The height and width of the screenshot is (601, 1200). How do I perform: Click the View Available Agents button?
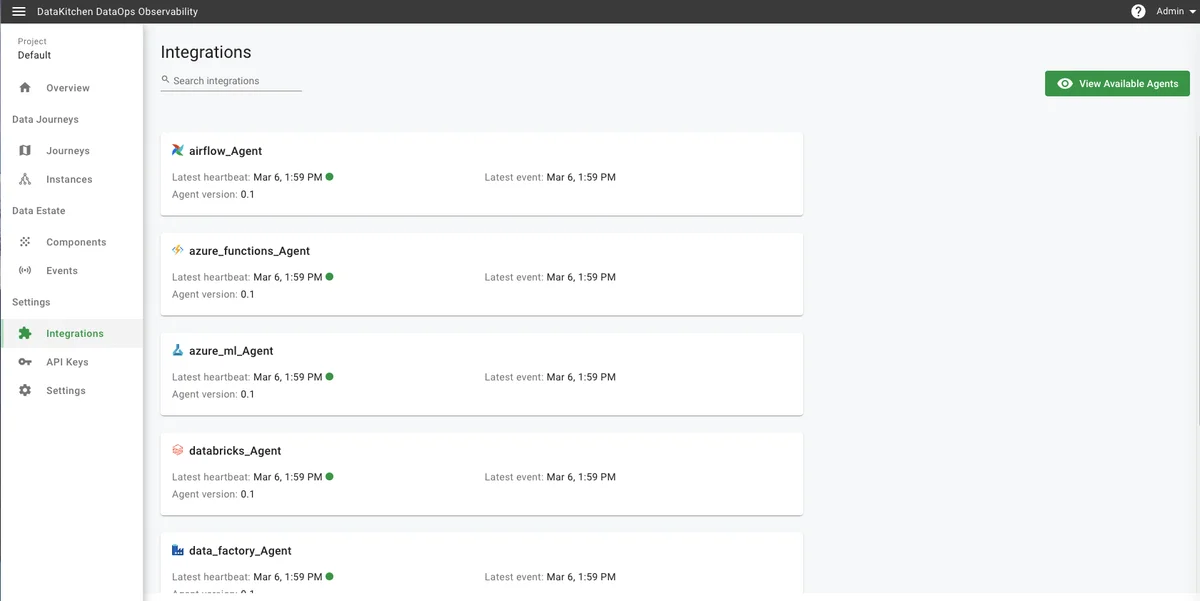click(x=1117, y=84)
